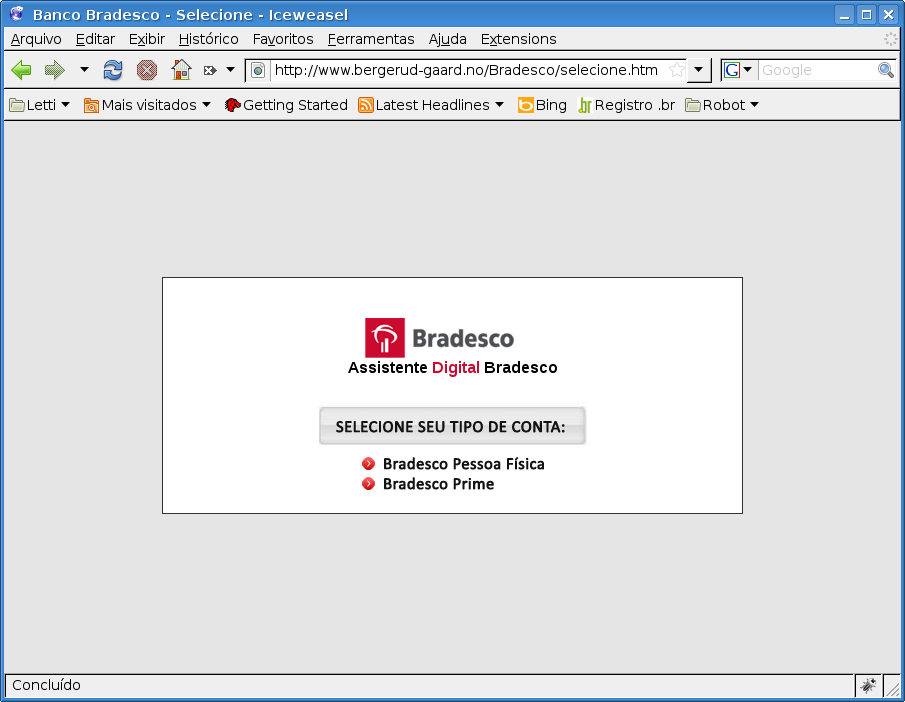Click the Assistente Digital Bradesco heading
905x702 pixels.
click(452, 368)
